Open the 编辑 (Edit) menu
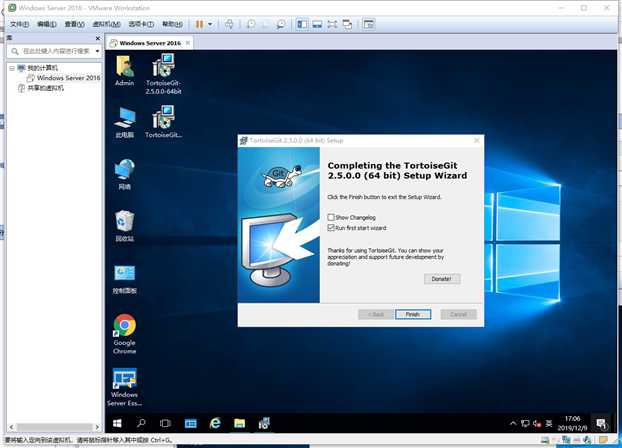Image resolution: width=622 pixels, height=448 pixels. coord(47,25)
